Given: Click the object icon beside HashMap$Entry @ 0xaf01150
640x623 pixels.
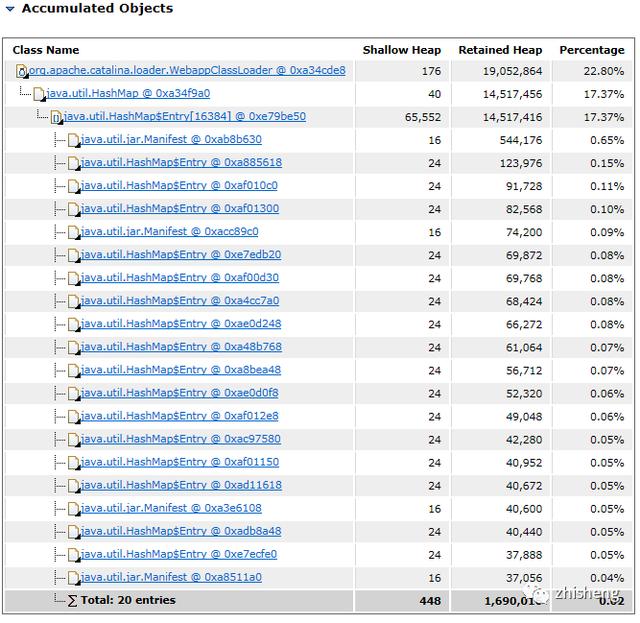Looking at the screenshot, I should click(x=74, y=463).
